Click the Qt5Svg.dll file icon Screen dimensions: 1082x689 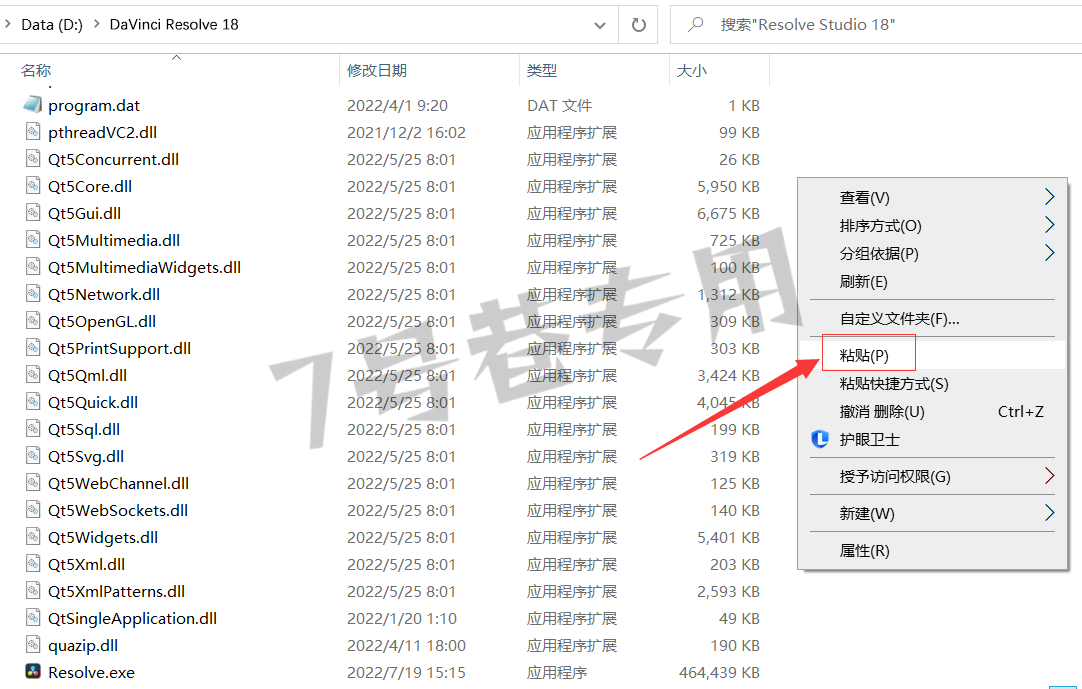[x=33, y=456]
